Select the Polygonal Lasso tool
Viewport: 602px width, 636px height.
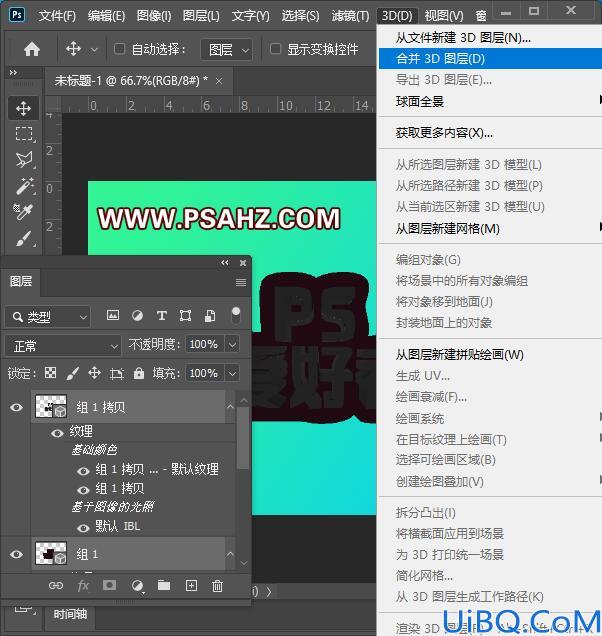(24, 160)
